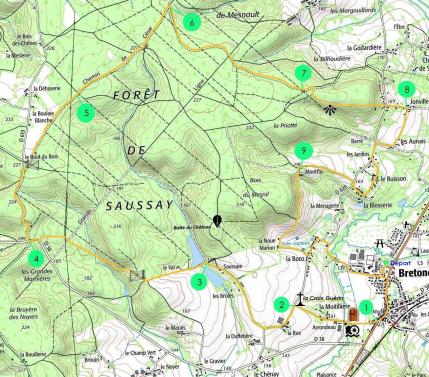The width and height of the screenshot is (429, 377).
Task: Click the picnic table icon above Départ
Action: click(x=380, y=243)
